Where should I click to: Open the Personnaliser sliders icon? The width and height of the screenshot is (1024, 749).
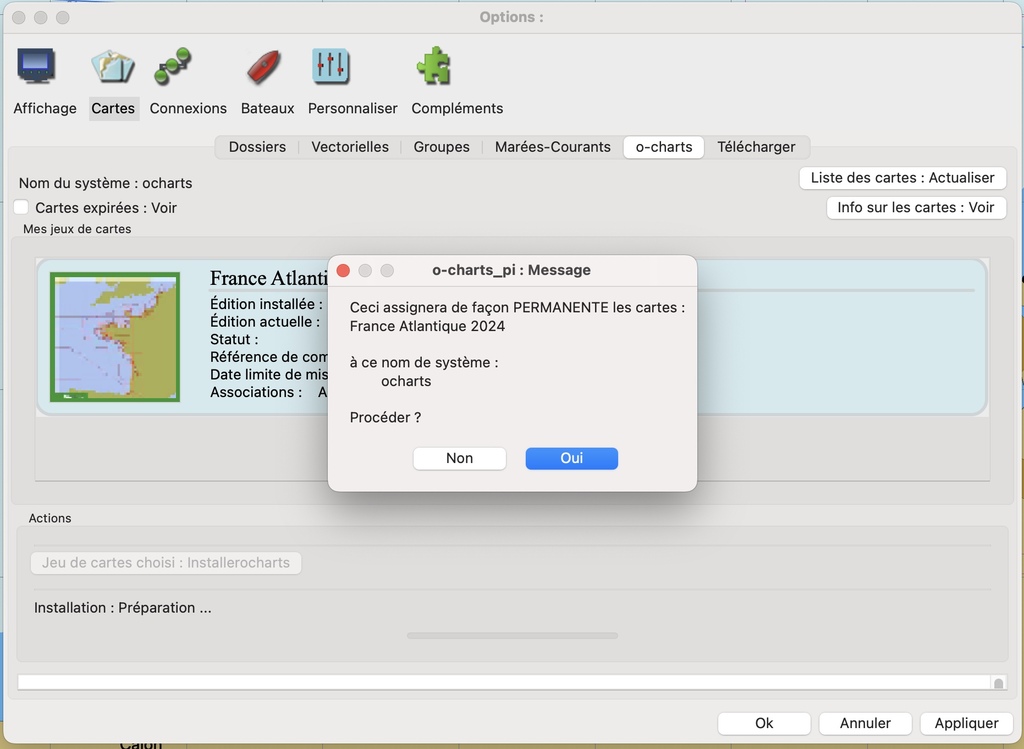pyautogui.click(x=330, y=66)
